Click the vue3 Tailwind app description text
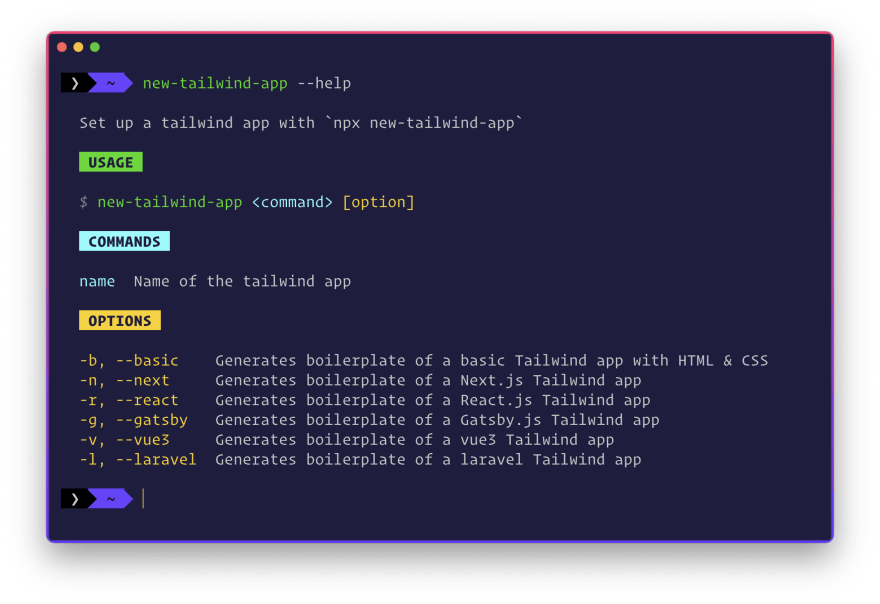 coord(537,440)
